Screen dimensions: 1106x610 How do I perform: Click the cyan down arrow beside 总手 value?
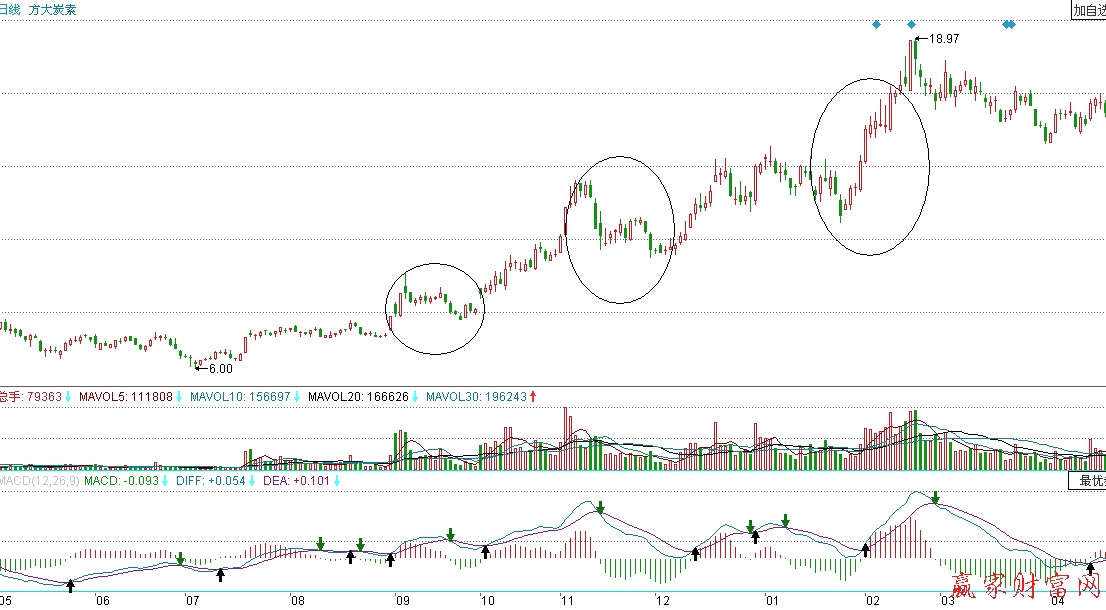pyautogui.click(x=68, y=397)
